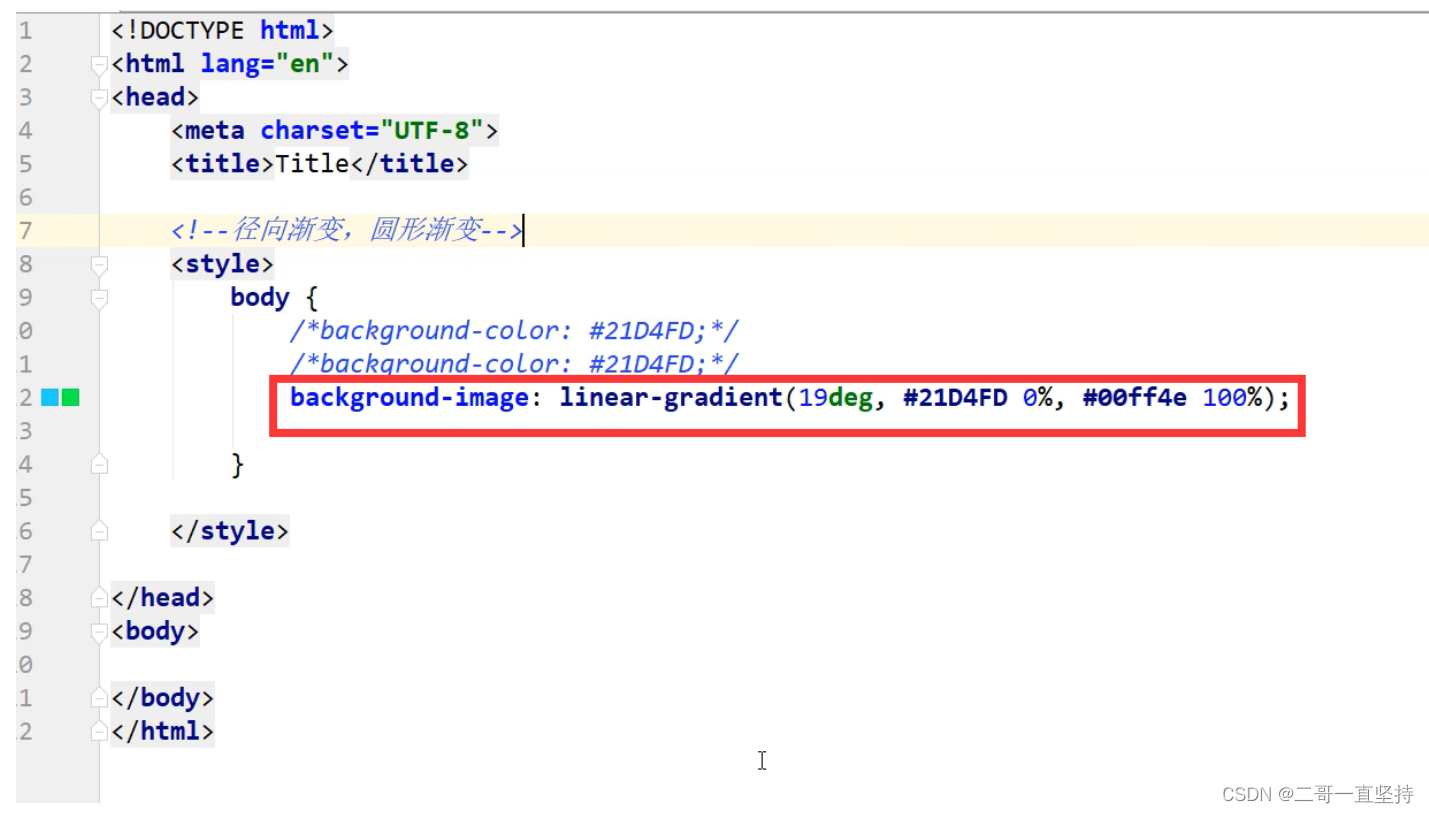Click the background-image property name

tap(409, 397)
